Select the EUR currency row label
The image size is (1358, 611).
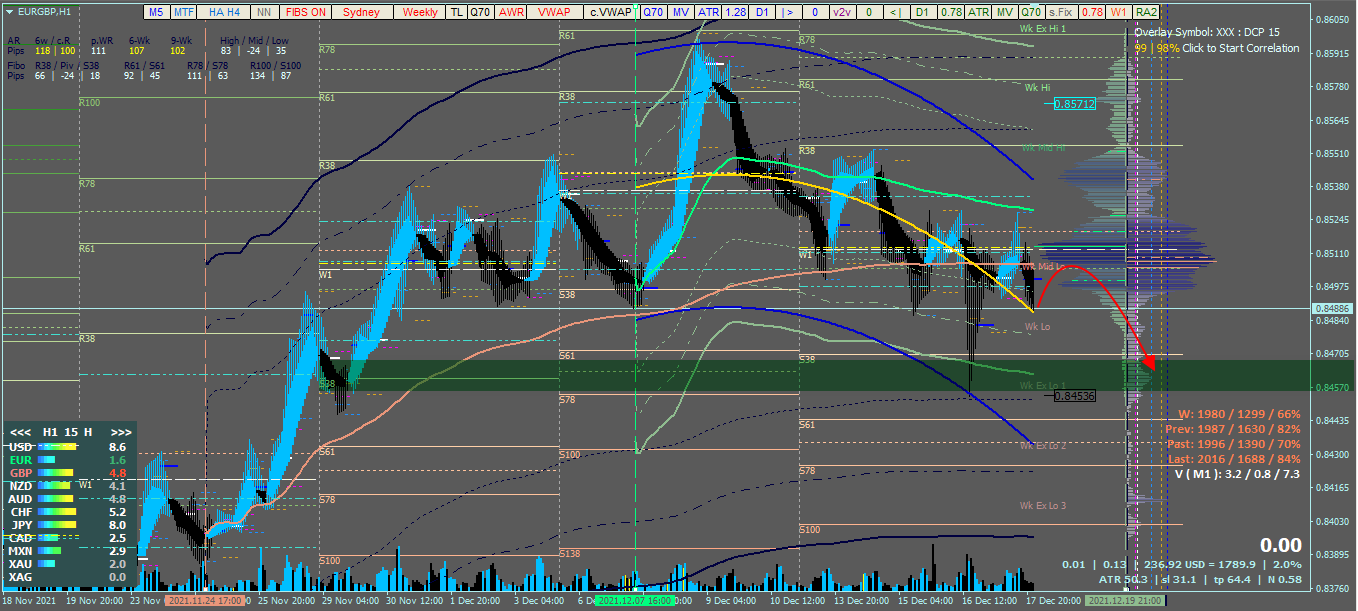(20, 460)
